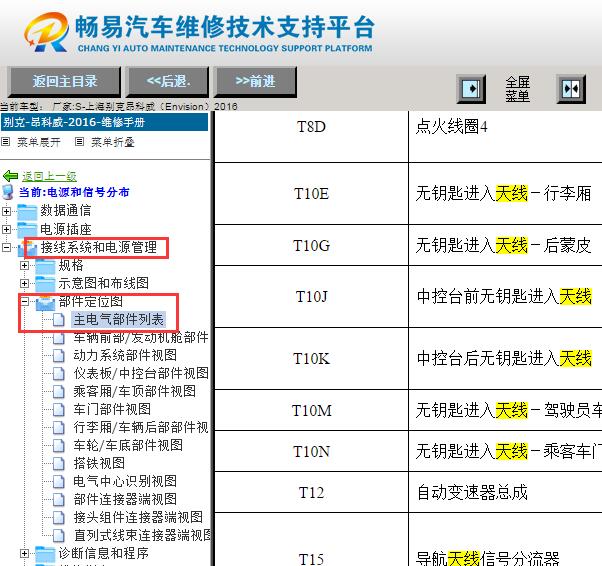Screen dimensions: 602x566
Task: Open 车轮/车底部件视图 document
Action: [x=128, y=445]
